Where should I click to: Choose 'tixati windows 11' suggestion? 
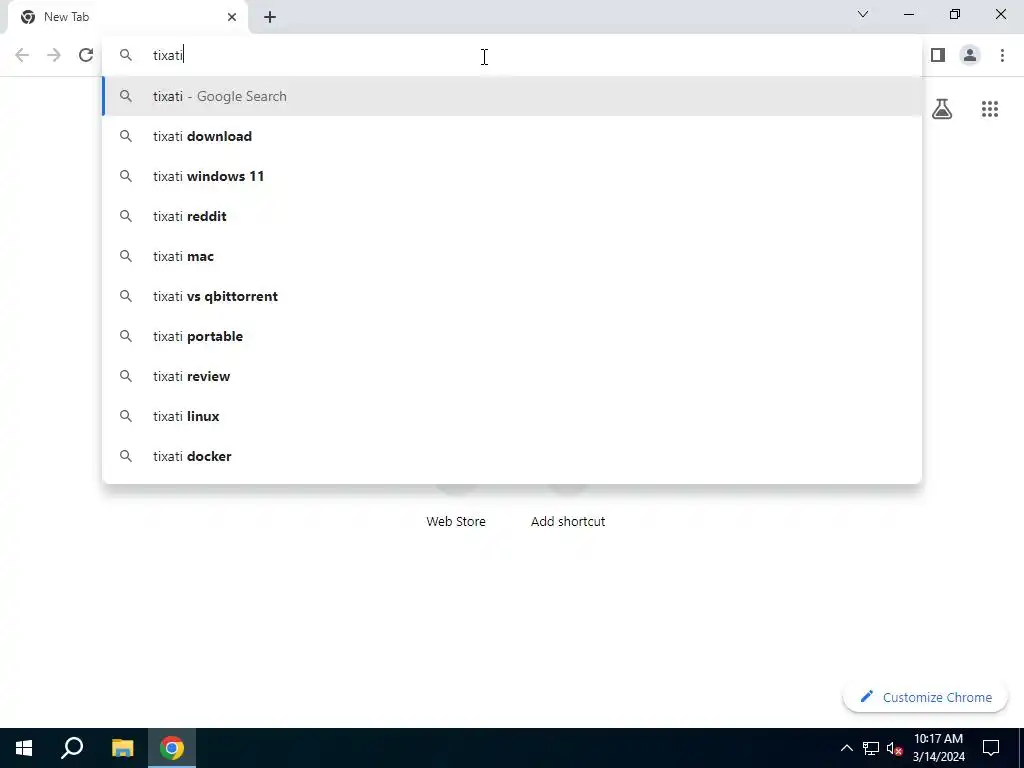coord(512,176)
